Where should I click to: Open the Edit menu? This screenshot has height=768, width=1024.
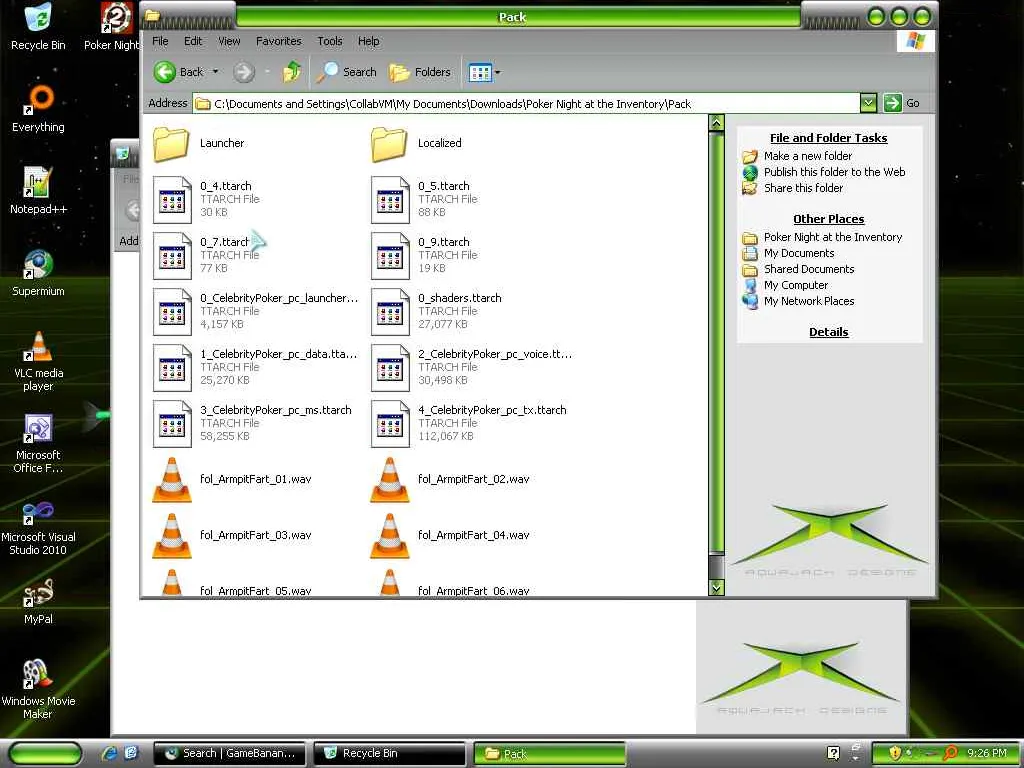pos(193,41)
